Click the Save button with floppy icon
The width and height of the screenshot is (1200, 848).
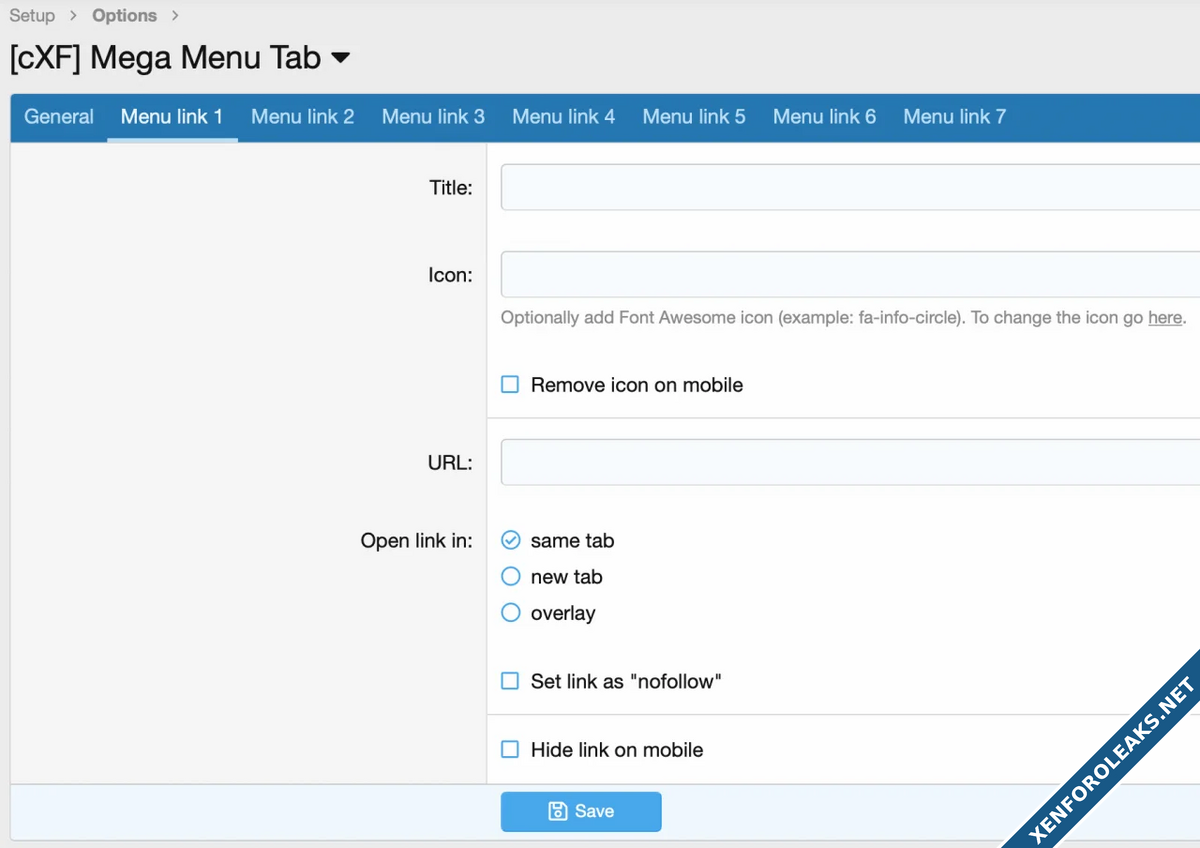[x=581, y=811]
